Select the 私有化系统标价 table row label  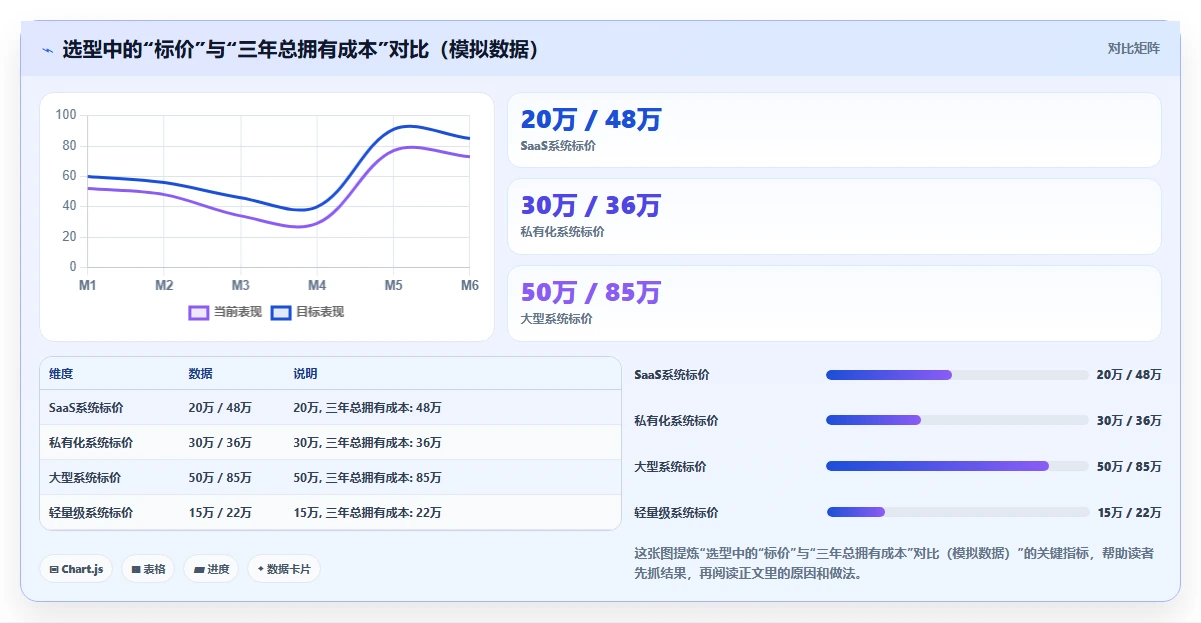point(91,443)
